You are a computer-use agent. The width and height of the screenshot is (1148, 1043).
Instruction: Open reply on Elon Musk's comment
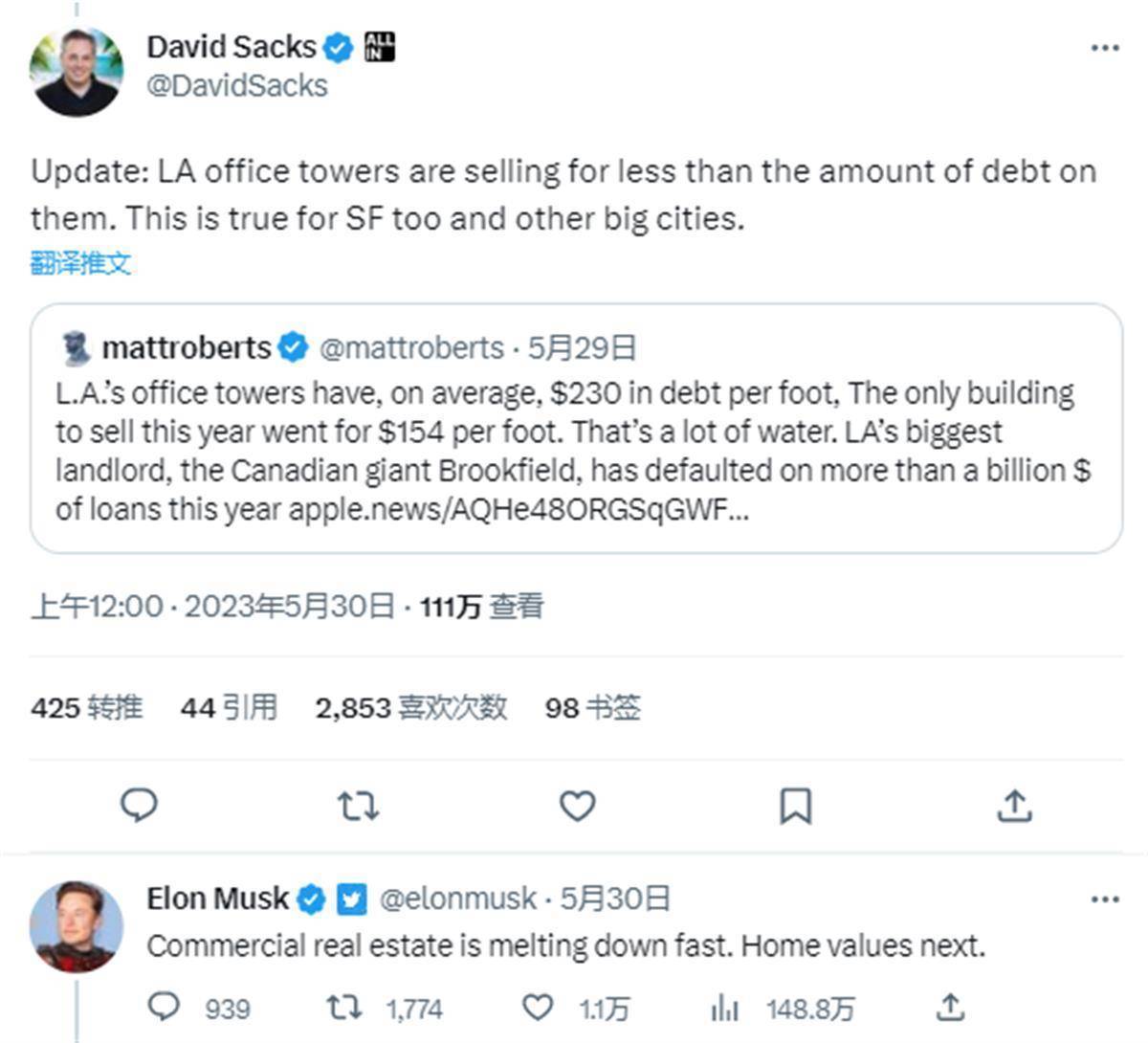[x=165, y=1007]
